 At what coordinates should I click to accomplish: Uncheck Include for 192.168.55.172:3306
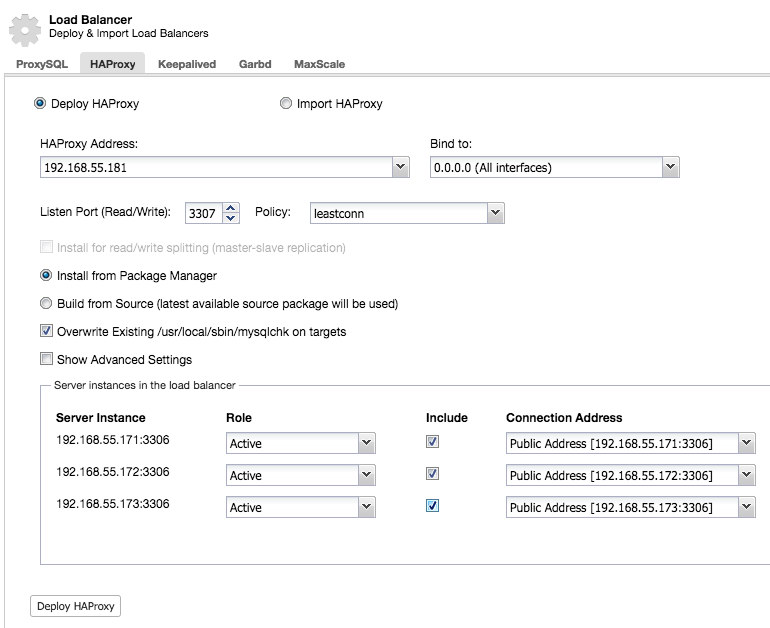432,473
